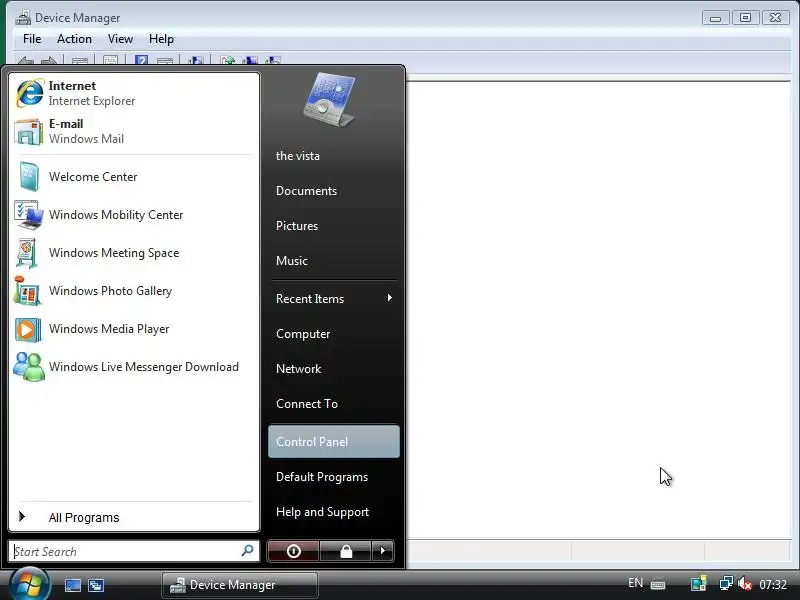Image resolution: width=800 pixels, height=600 pixels.
Task: Open Action menu in Device Manager
Action: pos(74,39)
